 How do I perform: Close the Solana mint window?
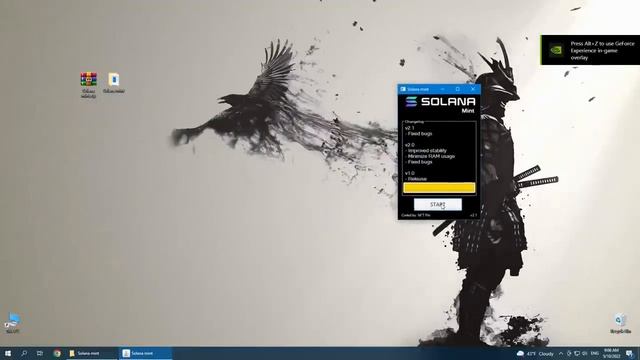click(x=473, y=89)
